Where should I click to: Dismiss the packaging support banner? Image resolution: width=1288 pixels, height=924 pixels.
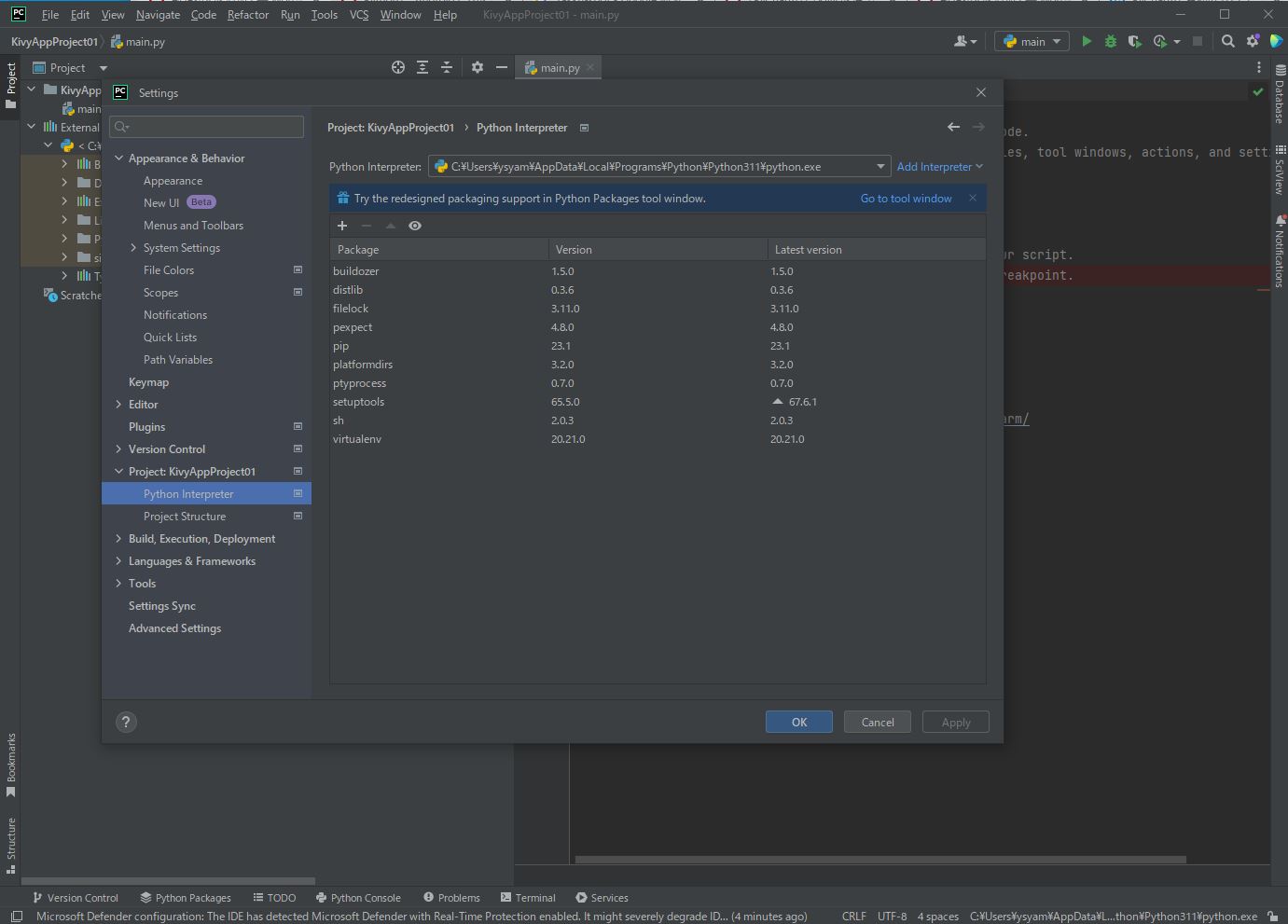click(x=973, y=198)
